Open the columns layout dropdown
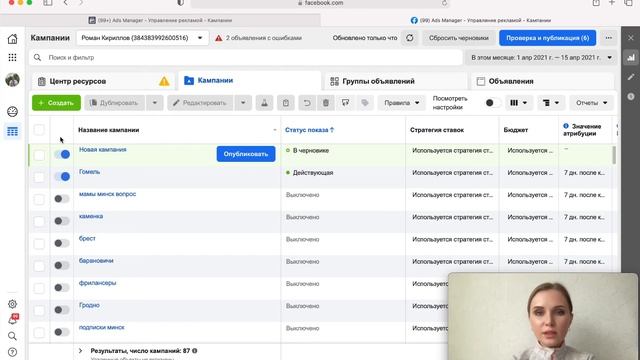Screen dimensions: 640x360 [x=518, y=103]
